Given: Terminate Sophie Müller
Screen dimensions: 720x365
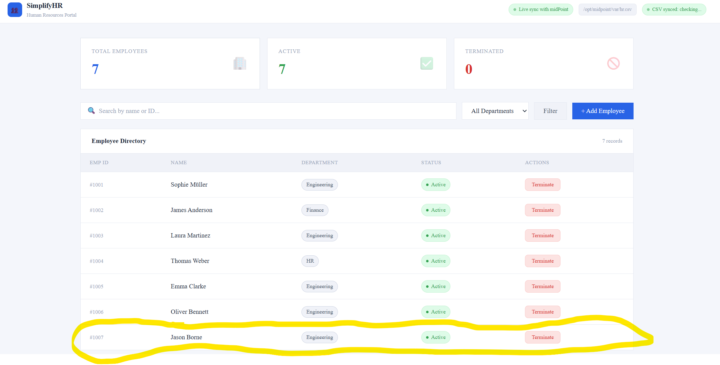Looking at the screenshot, I should 543,185.
